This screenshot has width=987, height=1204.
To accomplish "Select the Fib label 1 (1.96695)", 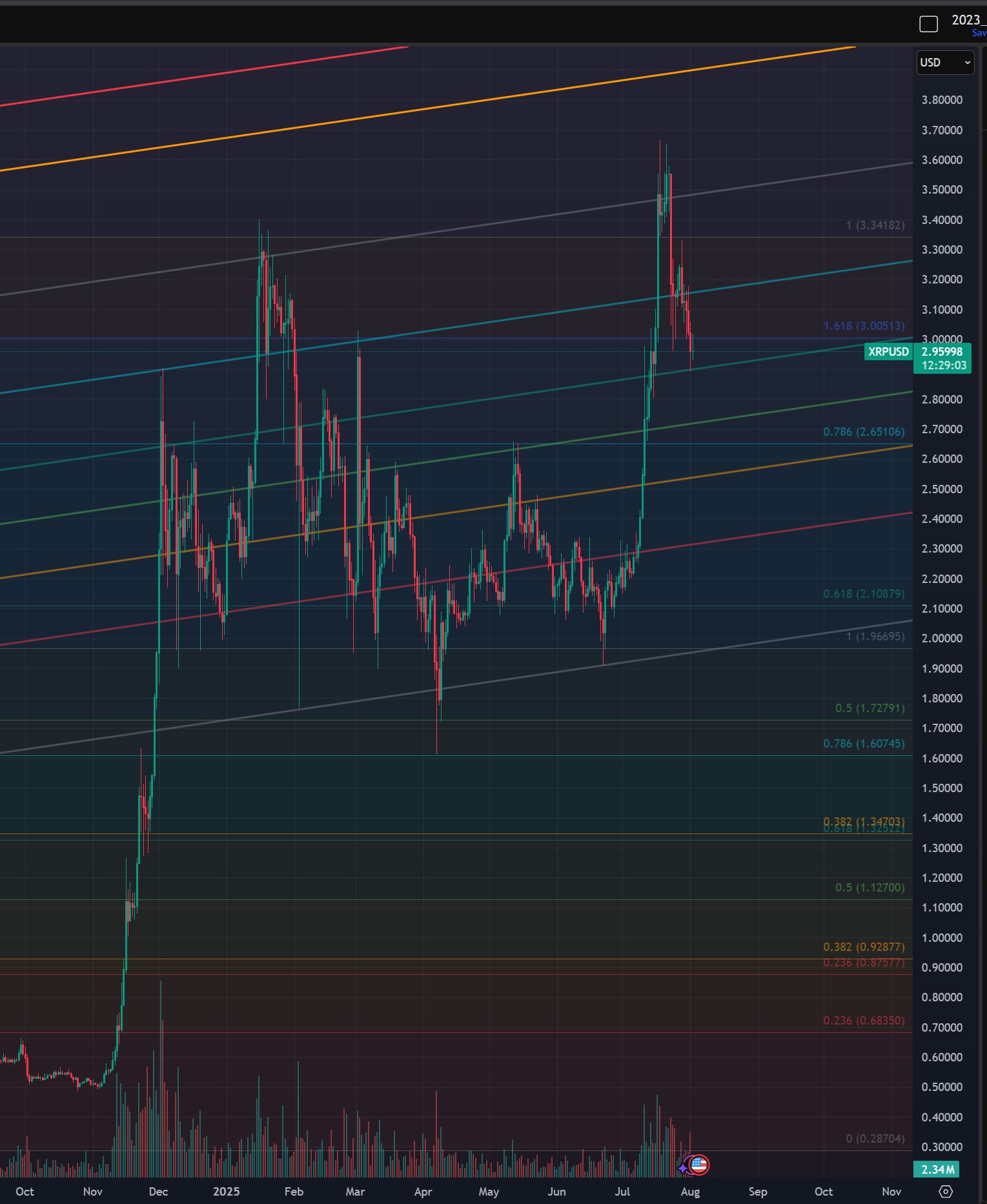I will [x=875, y=637].
